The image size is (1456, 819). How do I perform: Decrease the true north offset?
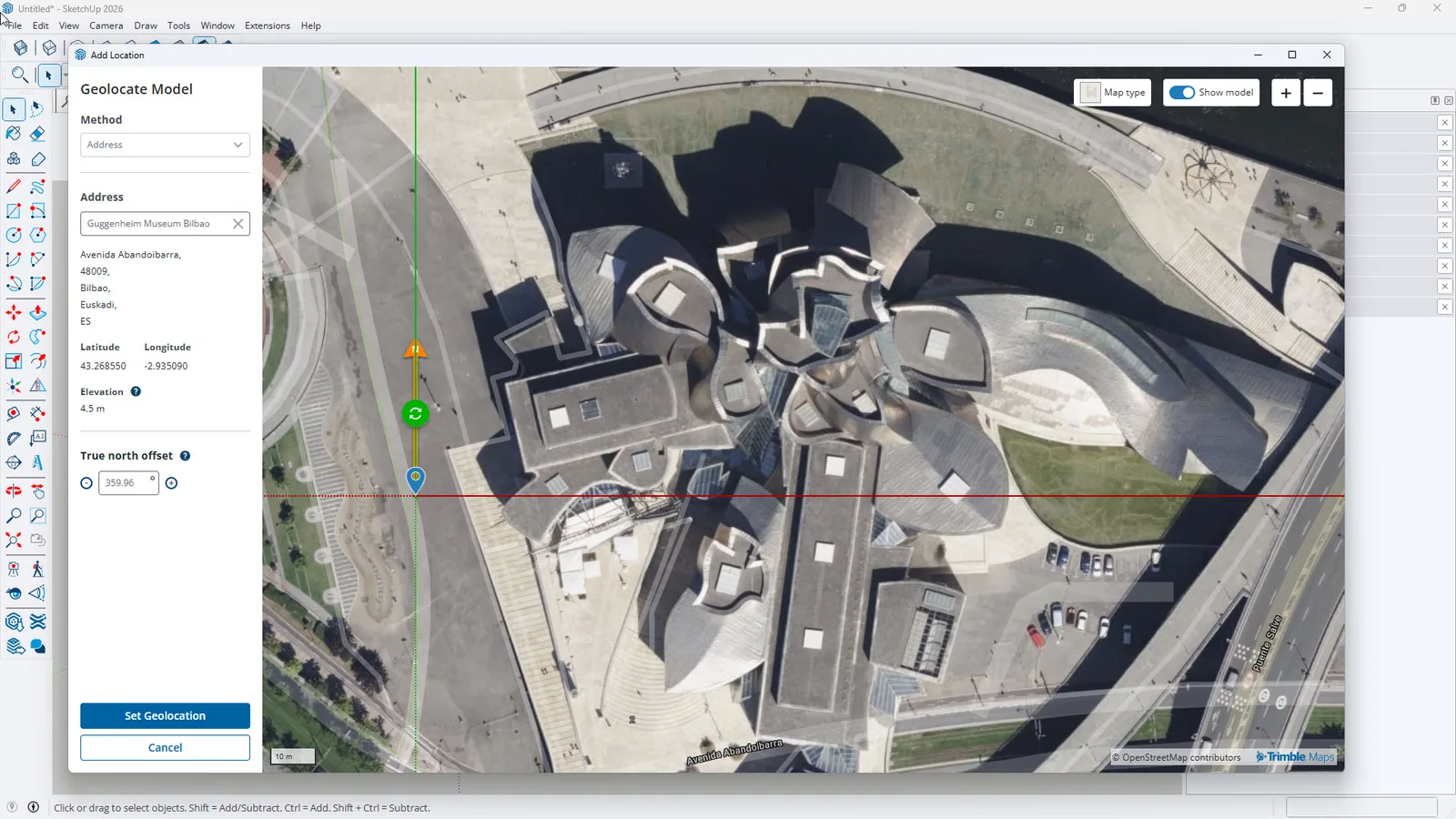pos(86,483)
